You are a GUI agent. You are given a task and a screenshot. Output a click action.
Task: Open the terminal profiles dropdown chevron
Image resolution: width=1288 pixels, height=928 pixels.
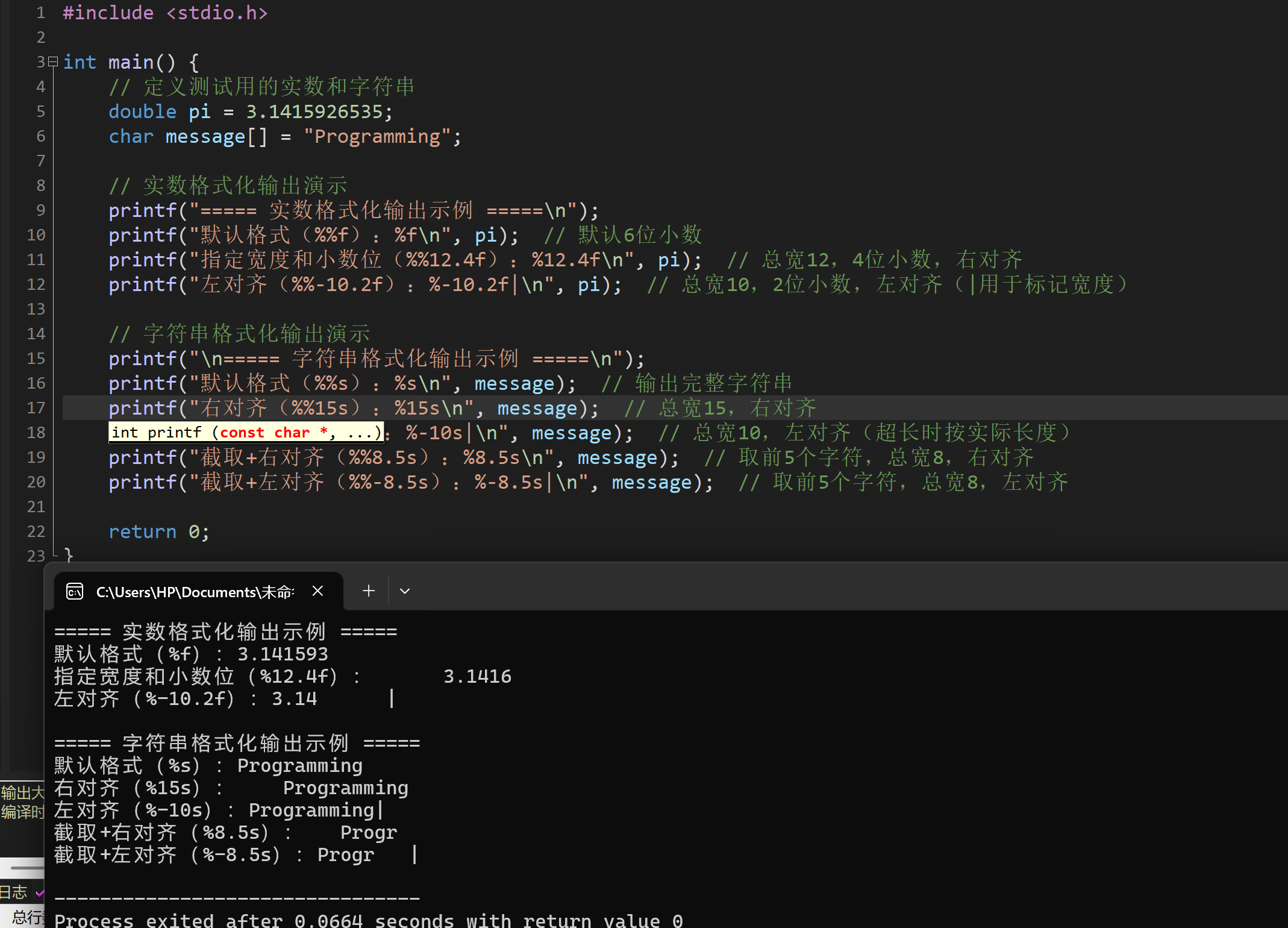405,591
